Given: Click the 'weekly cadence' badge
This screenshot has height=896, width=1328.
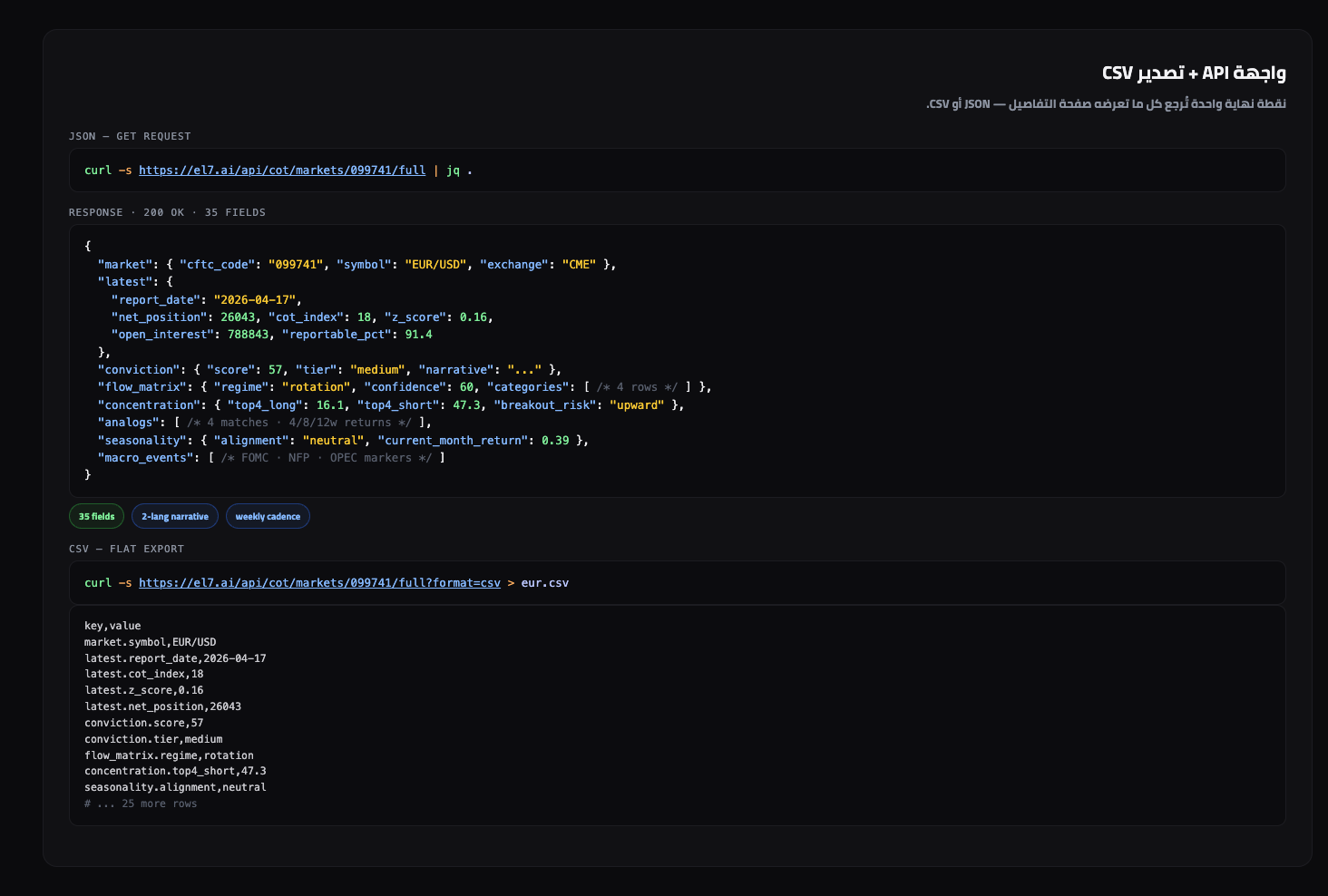Looking at the screenshot, I should [268, 516].
